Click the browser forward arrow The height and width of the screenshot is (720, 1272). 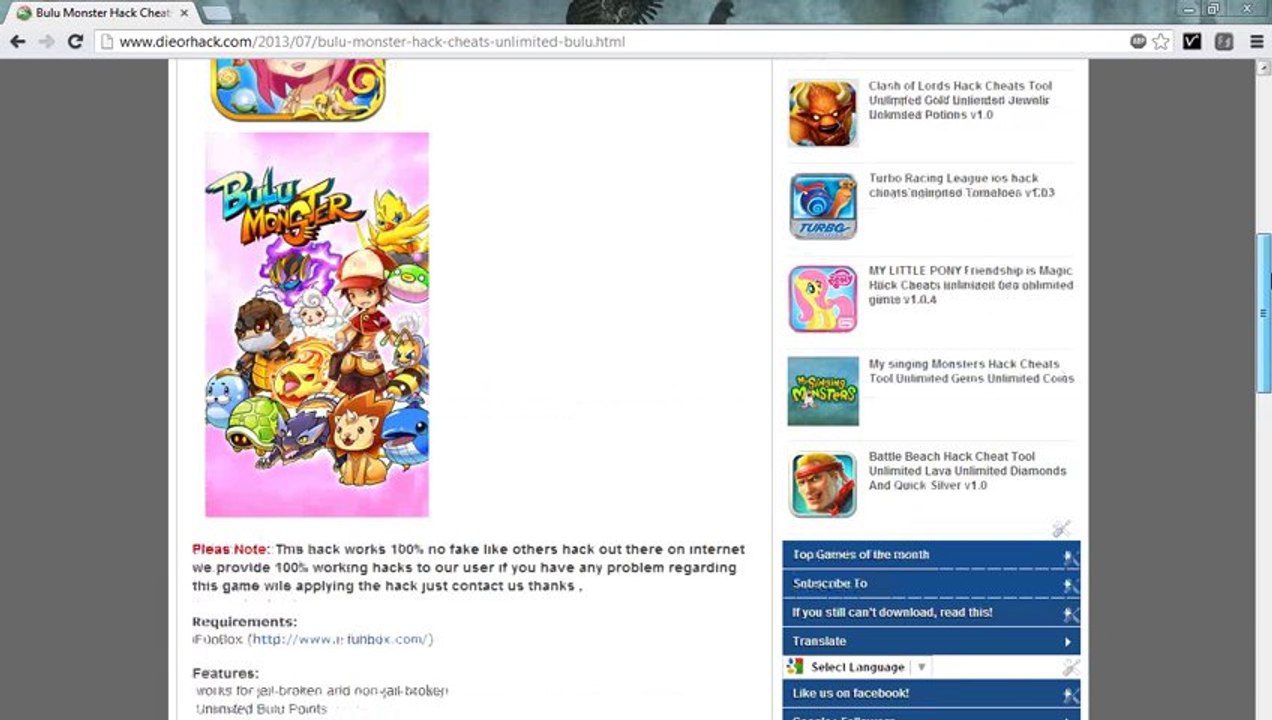[46, 42]
